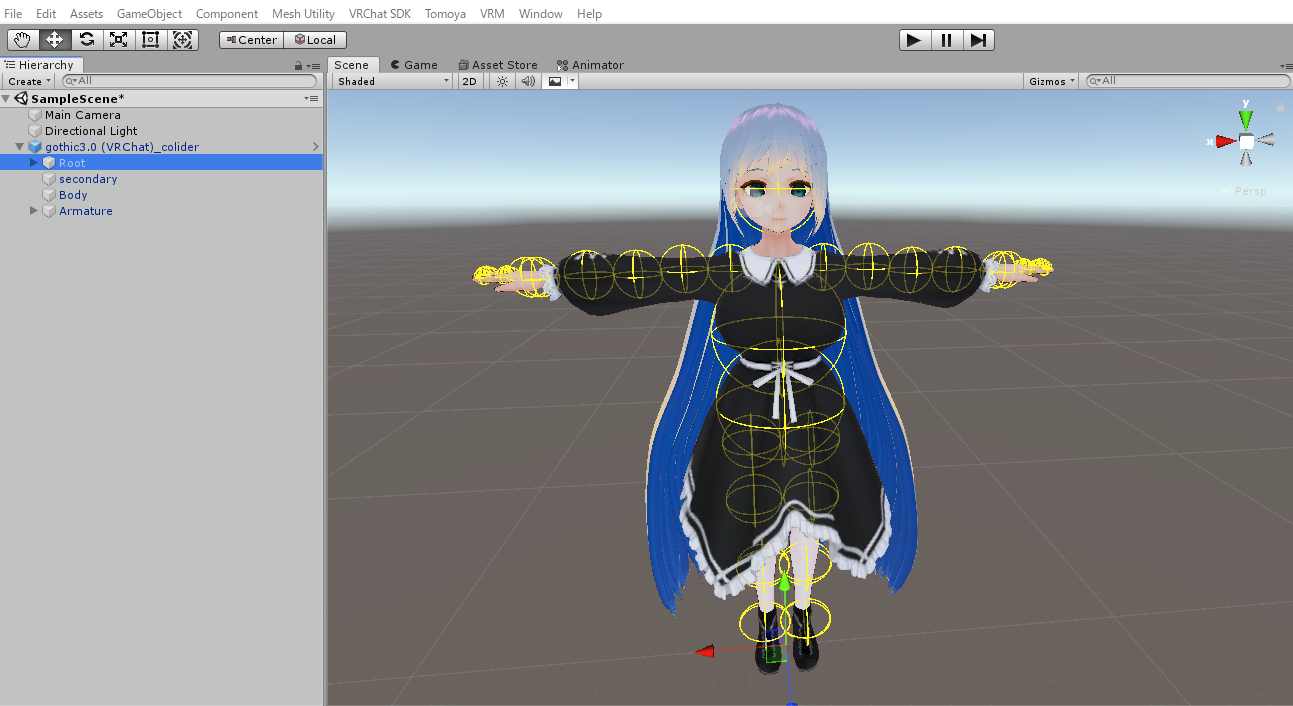Select Main Camera in Hierarchy

point(83,115)
